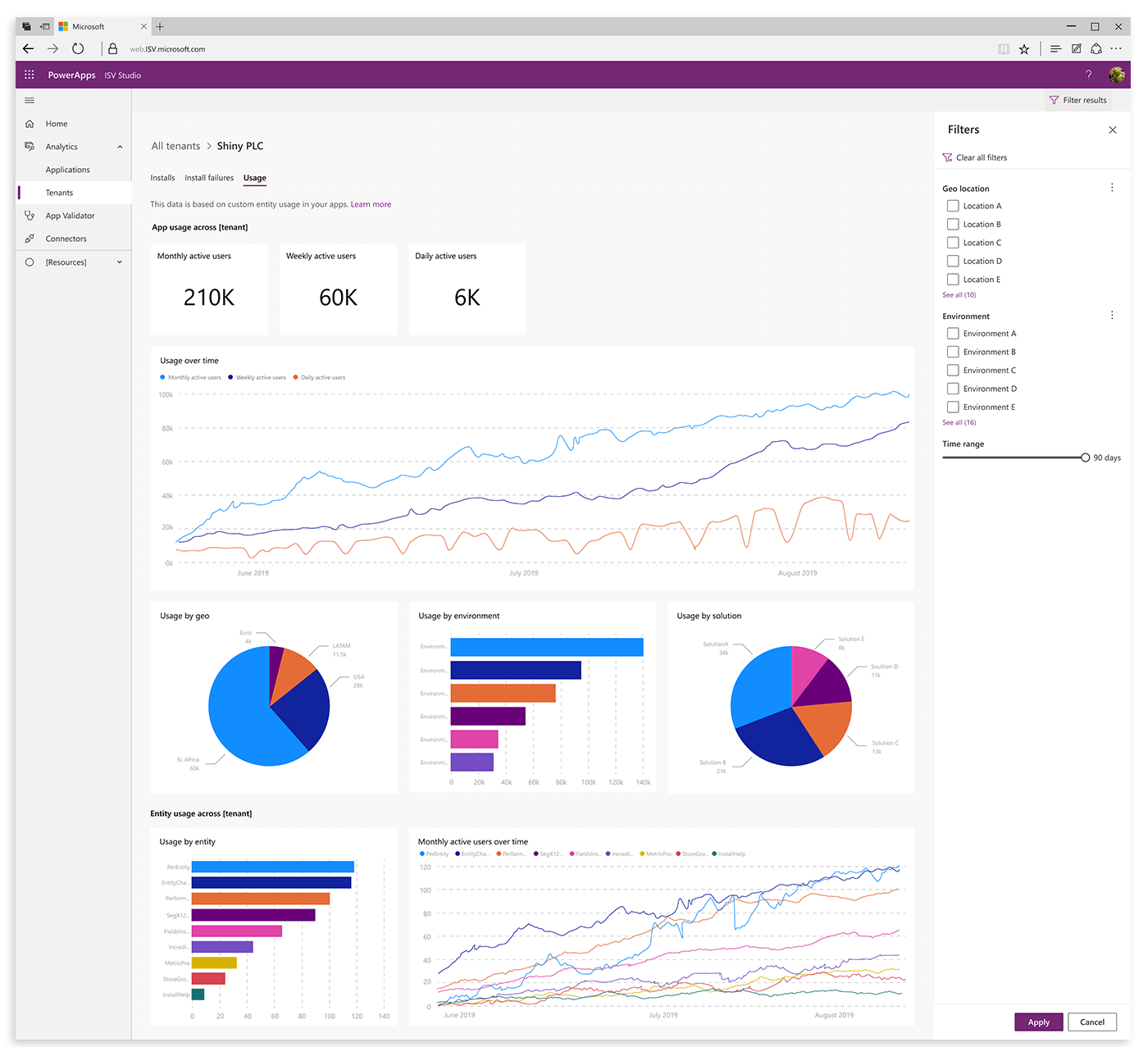Viewport: 1148px width, 1047px height.
Task: Check the Environment C checkbox
Action: click(953, 371)
